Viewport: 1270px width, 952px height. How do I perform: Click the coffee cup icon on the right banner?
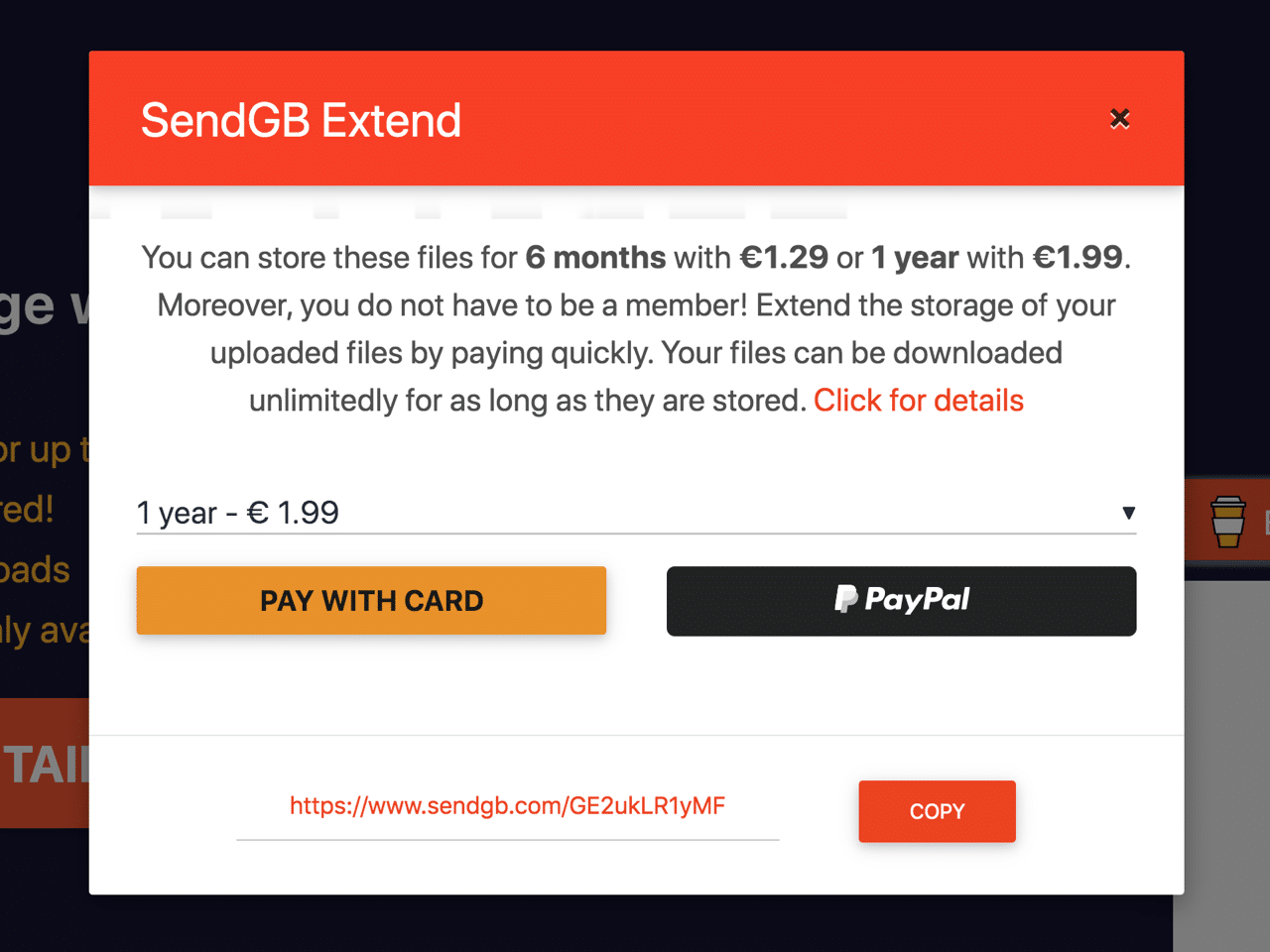[1227, 520]
